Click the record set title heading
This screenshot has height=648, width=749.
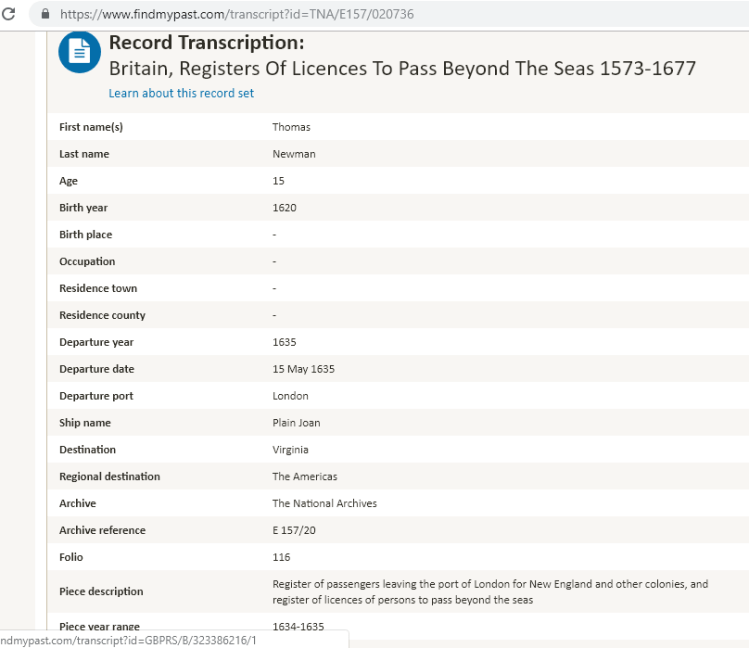402,68
